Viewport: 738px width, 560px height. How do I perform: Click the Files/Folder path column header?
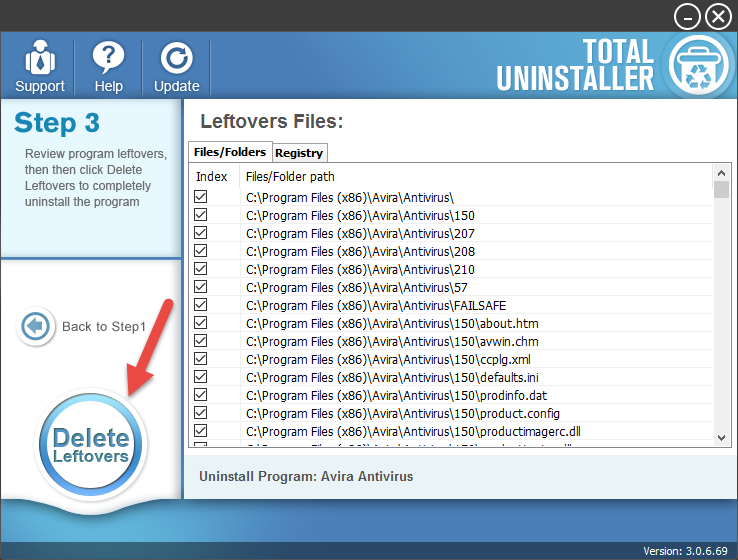(290, 176)
